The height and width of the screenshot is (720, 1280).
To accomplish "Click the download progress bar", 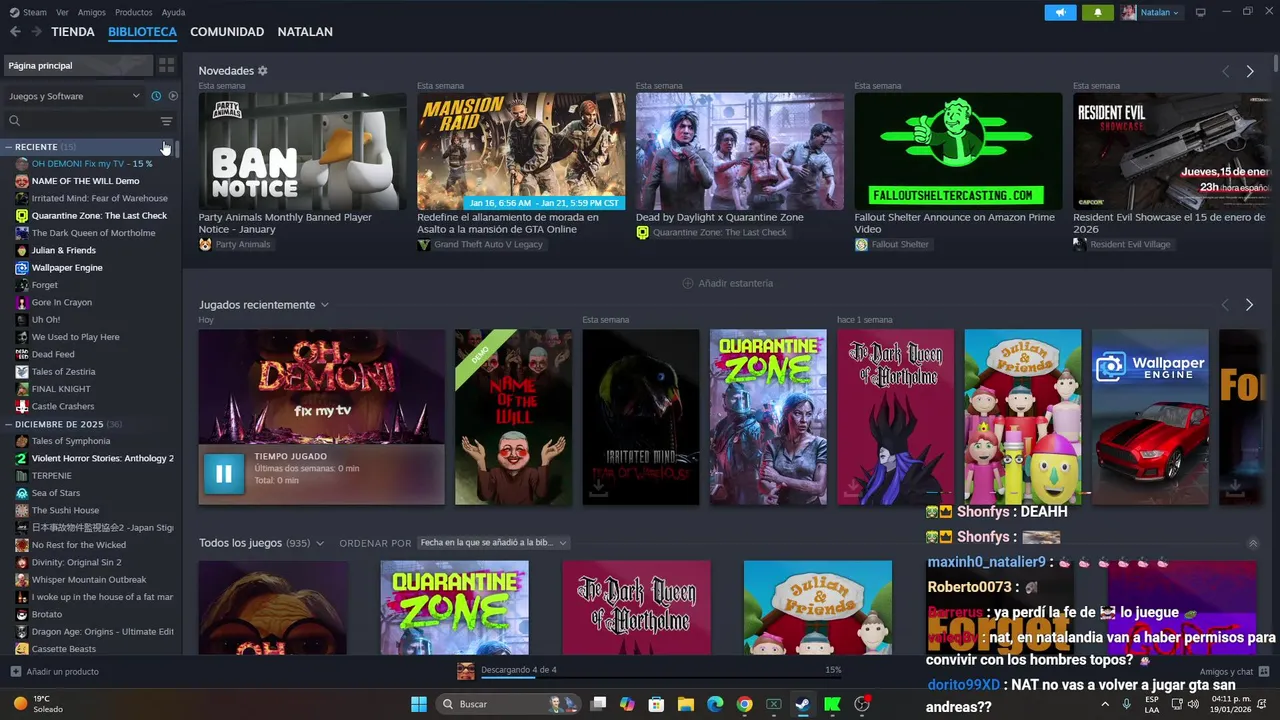I will pos(661,677).
